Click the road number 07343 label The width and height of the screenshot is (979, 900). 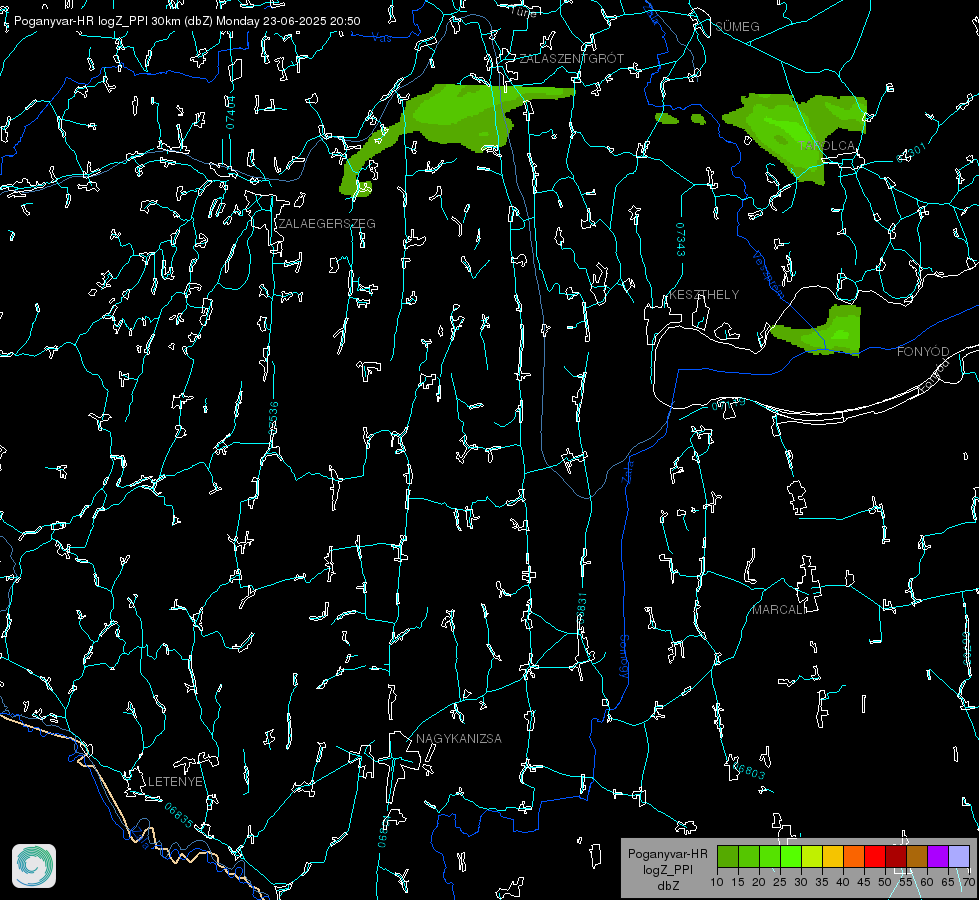coord(681,240)
